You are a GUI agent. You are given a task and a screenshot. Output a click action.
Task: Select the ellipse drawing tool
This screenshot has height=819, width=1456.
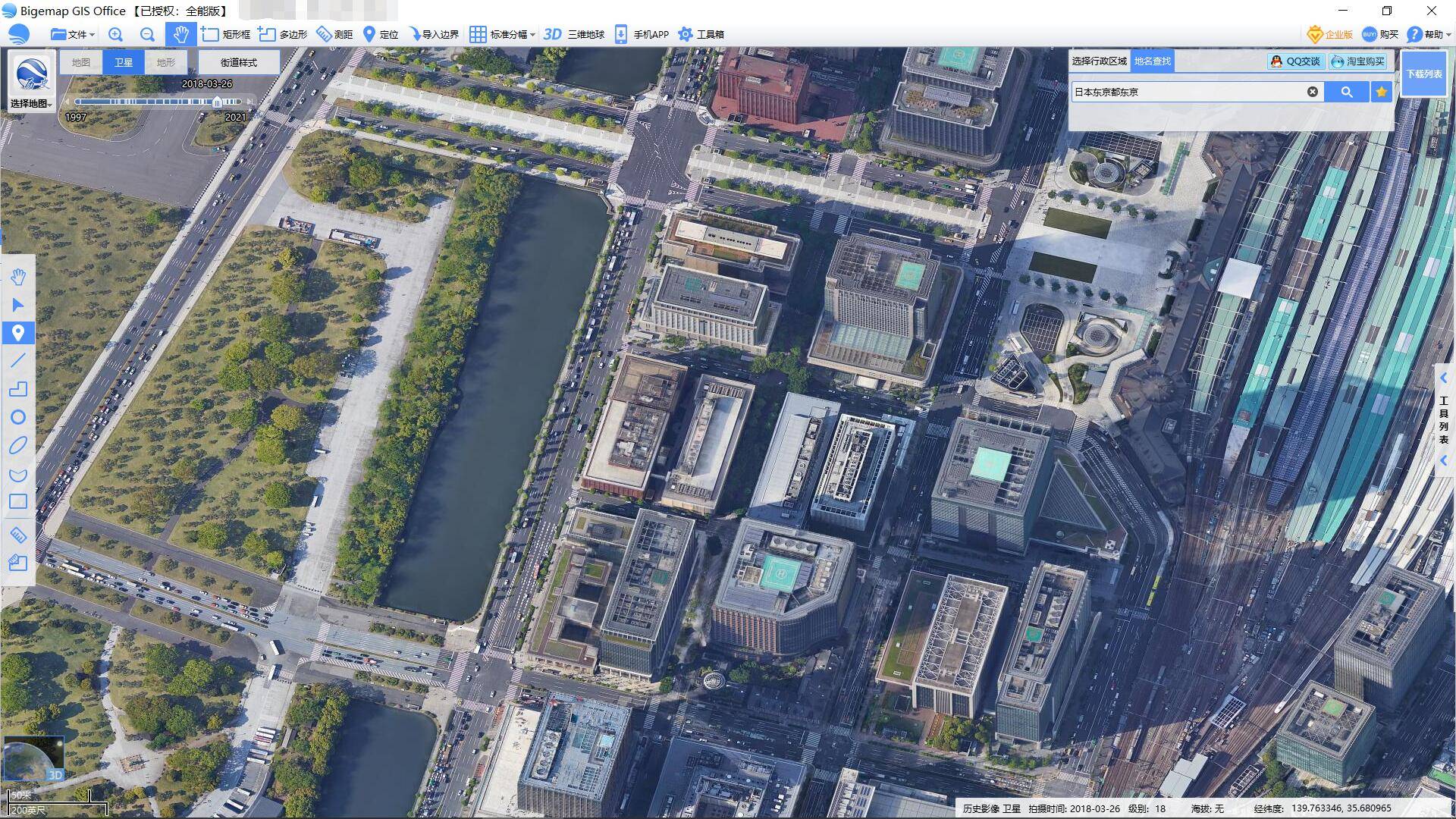[x=18, y=445]
